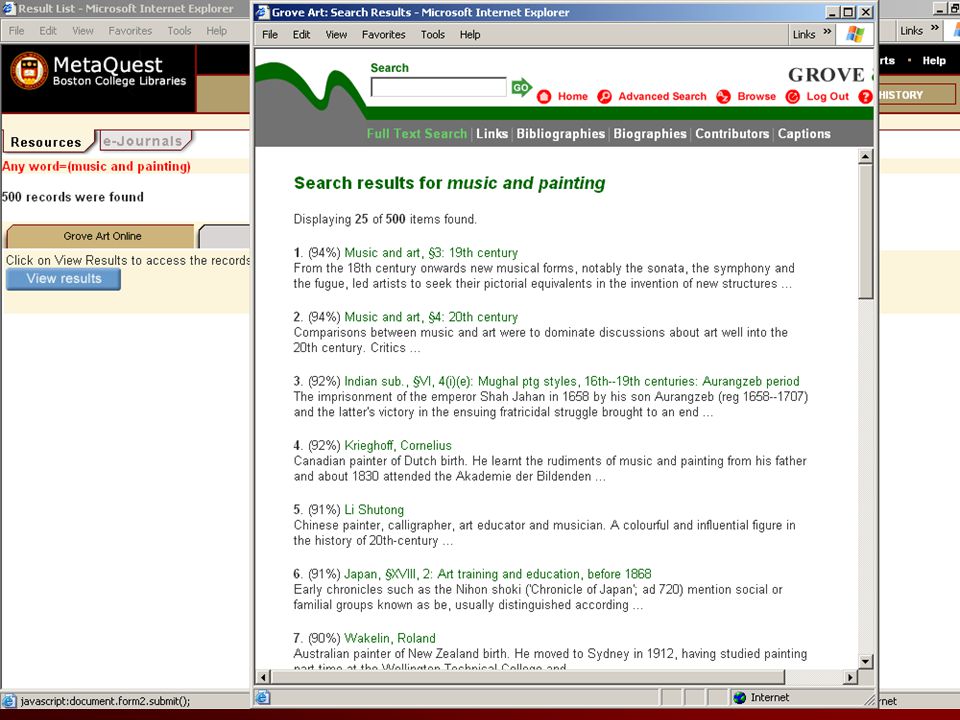Viewport: 960px width, 720px height.
Task: Click the green GO search button
Action: pyautogui.click(x=521, y=88)
